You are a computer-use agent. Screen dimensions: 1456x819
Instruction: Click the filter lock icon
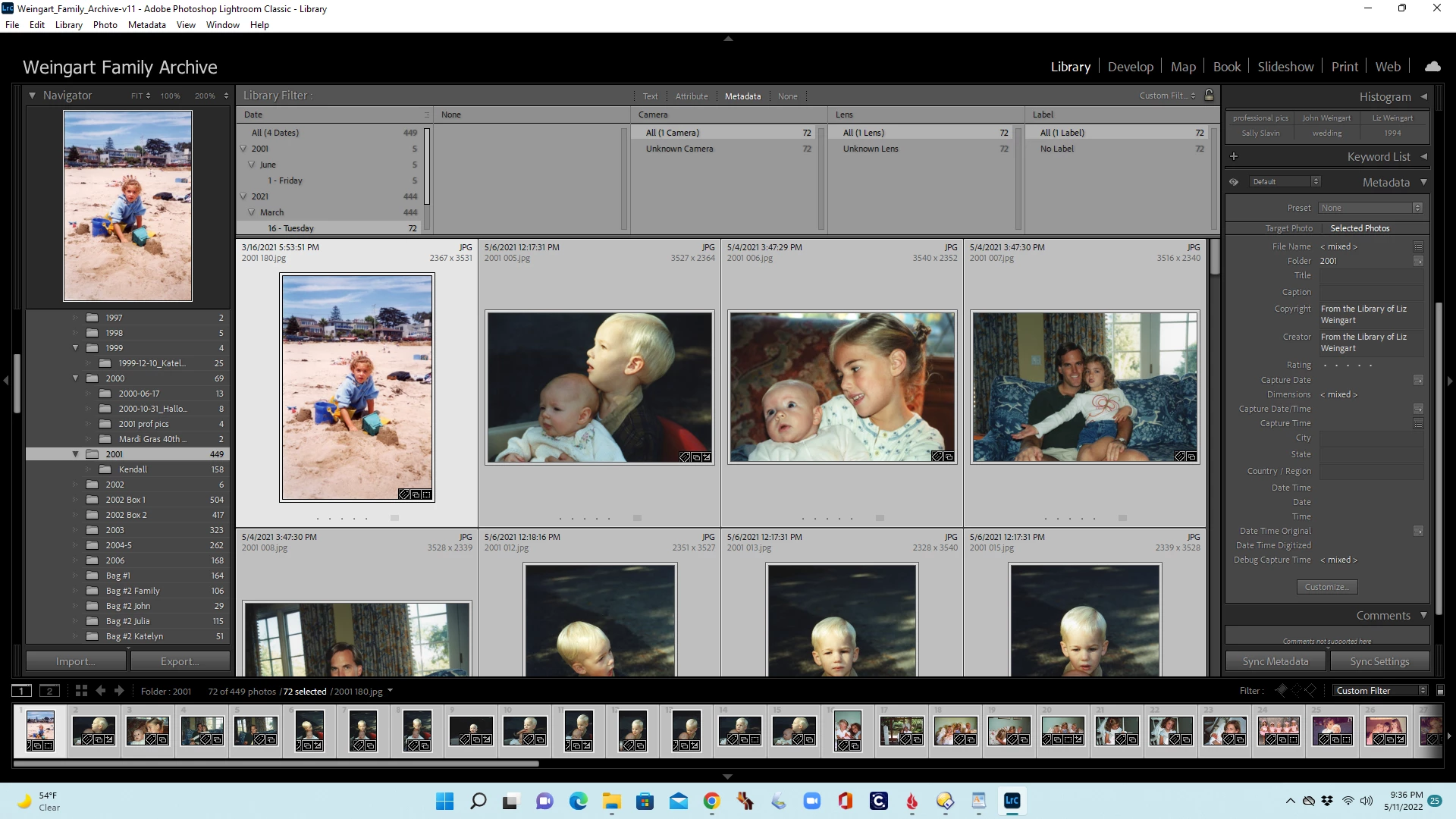point(1210,96)
